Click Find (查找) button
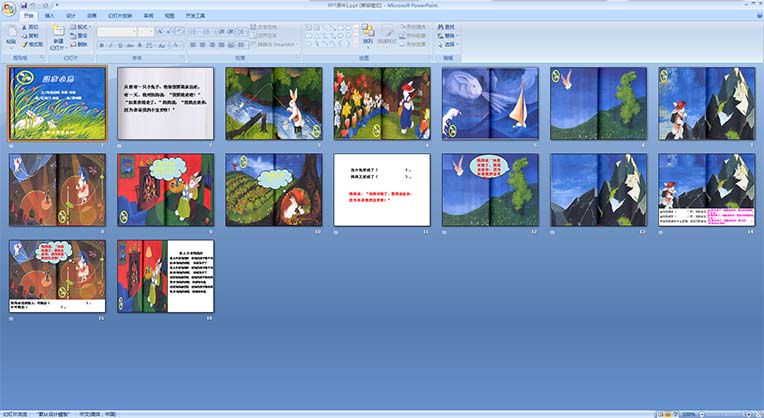Image resolution: width=764 pixels, height=418 pixels. (x=446, y=27)
